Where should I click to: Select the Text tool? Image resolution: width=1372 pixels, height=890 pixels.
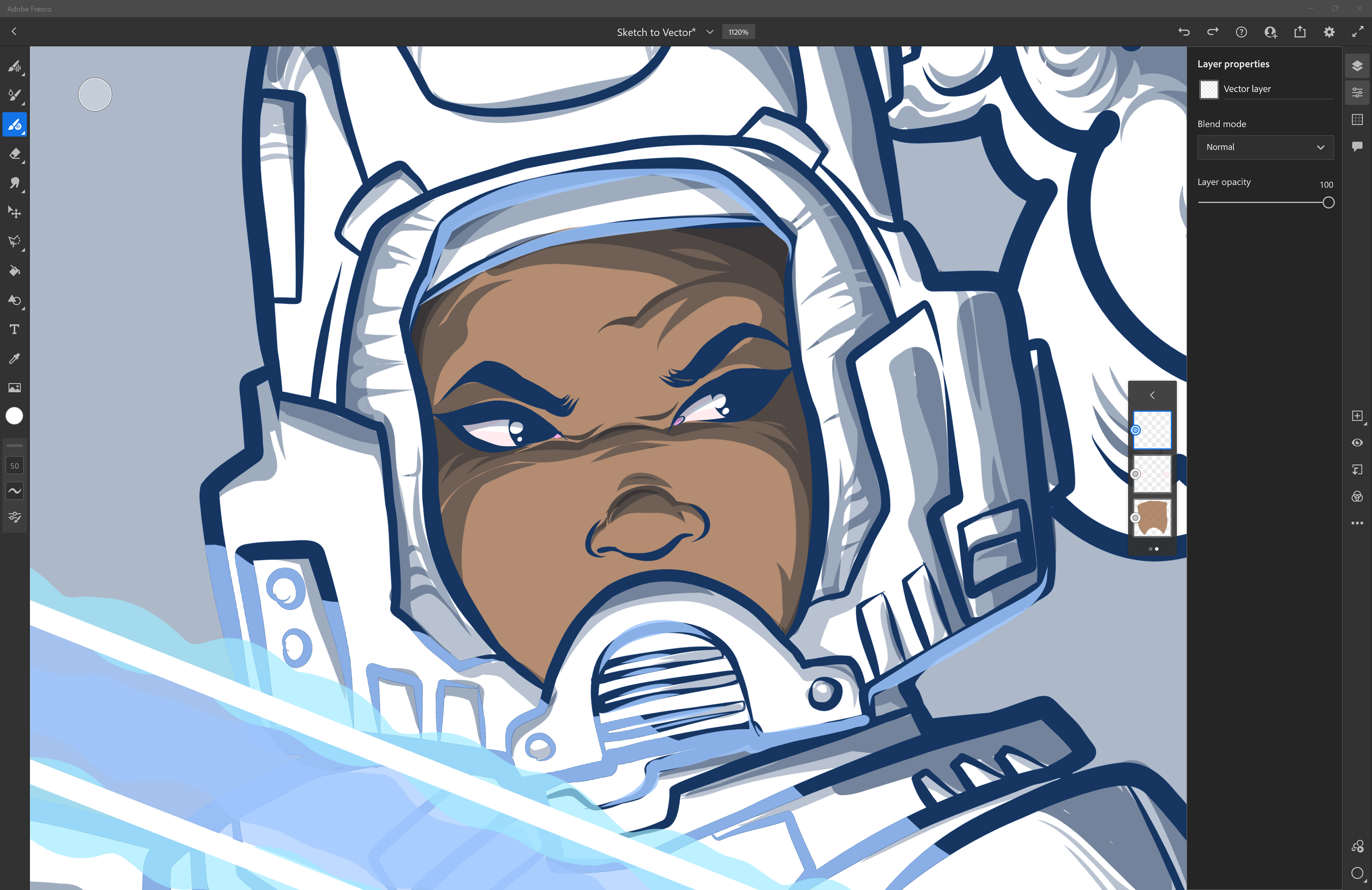[x=14, y=330]
